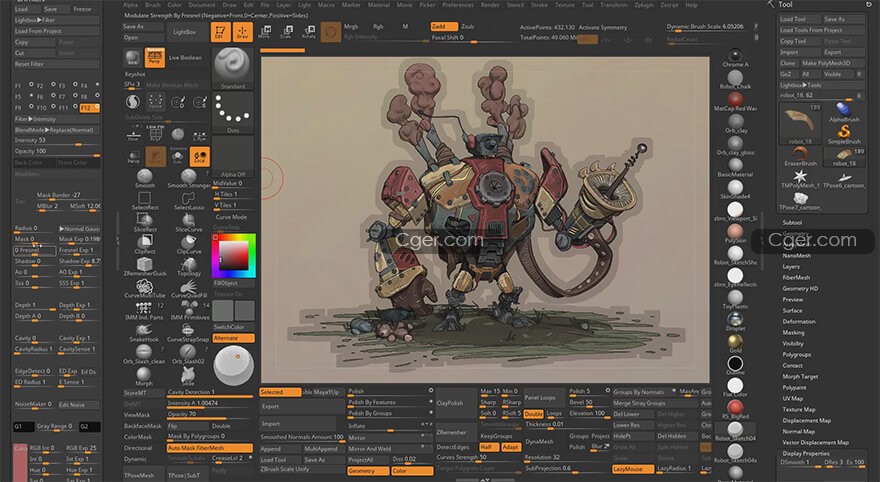The width and height of the screenshot is (880, 482).
Task: Select the SimpleBrush tool
Action: click(x=844, y=135)
